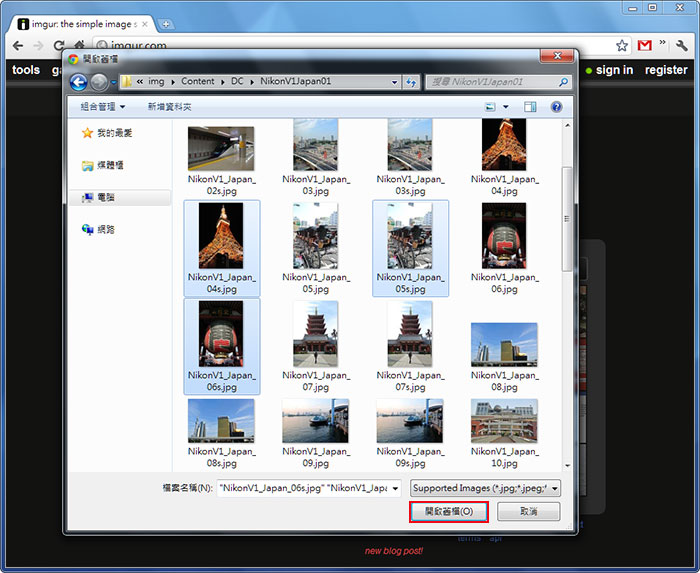
Task: Click the Content breadcrumb in path
Action: tap(198, 82)
